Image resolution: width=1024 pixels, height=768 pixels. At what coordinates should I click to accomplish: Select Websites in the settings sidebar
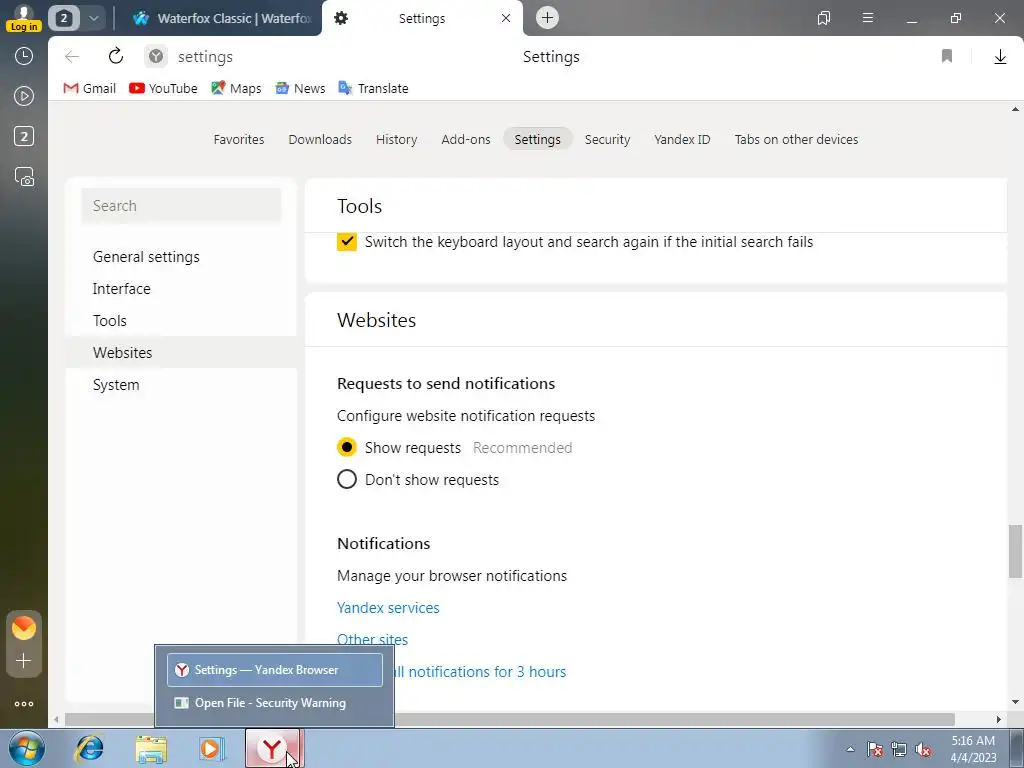tap(181, 353)
